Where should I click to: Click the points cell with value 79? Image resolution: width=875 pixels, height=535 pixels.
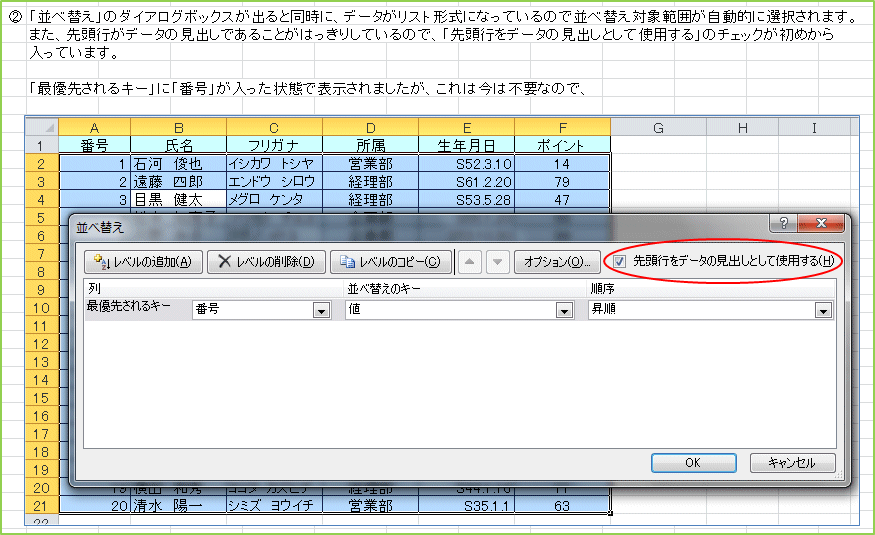click(x=562, y=181)
